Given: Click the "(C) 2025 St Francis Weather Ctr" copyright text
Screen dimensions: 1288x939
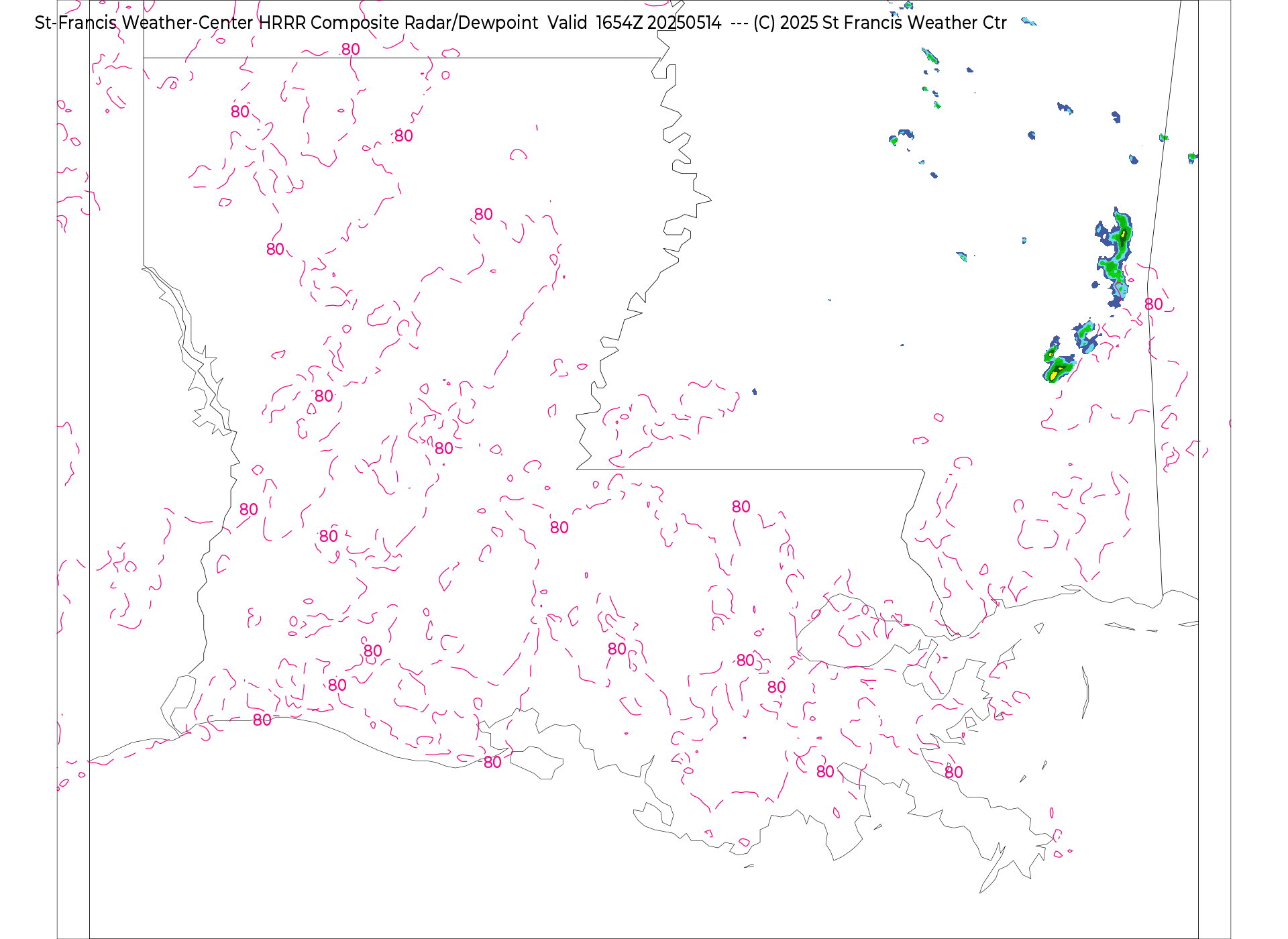Looking at the screenshot, I should (879, 23).
